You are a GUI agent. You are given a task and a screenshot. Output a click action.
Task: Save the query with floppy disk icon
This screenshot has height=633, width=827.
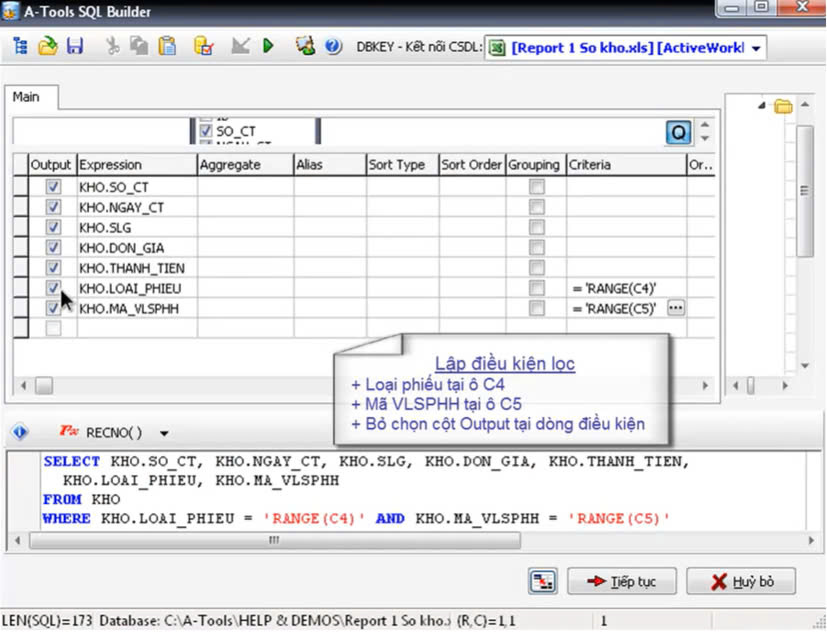click(x=75, y=46)
